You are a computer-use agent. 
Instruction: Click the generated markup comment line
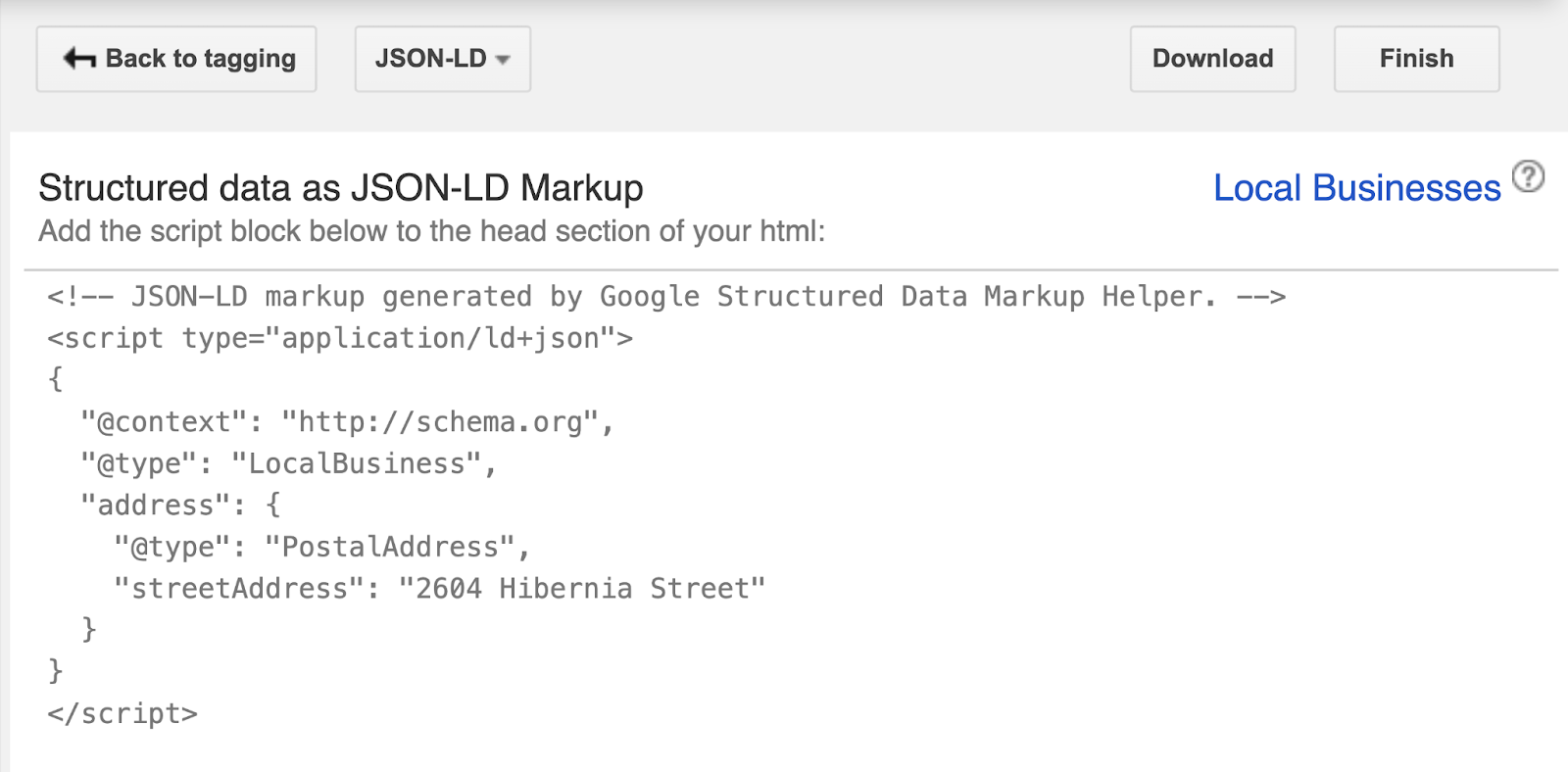666,296
